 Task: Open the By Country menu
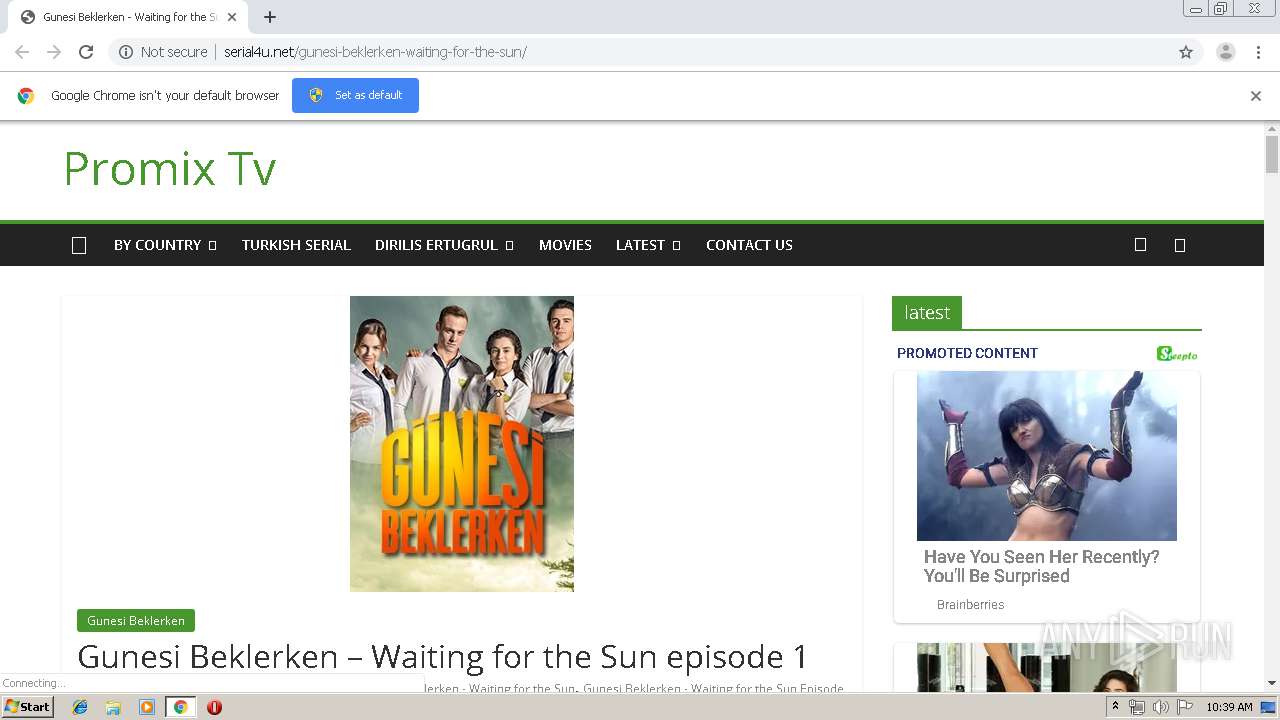157,245
